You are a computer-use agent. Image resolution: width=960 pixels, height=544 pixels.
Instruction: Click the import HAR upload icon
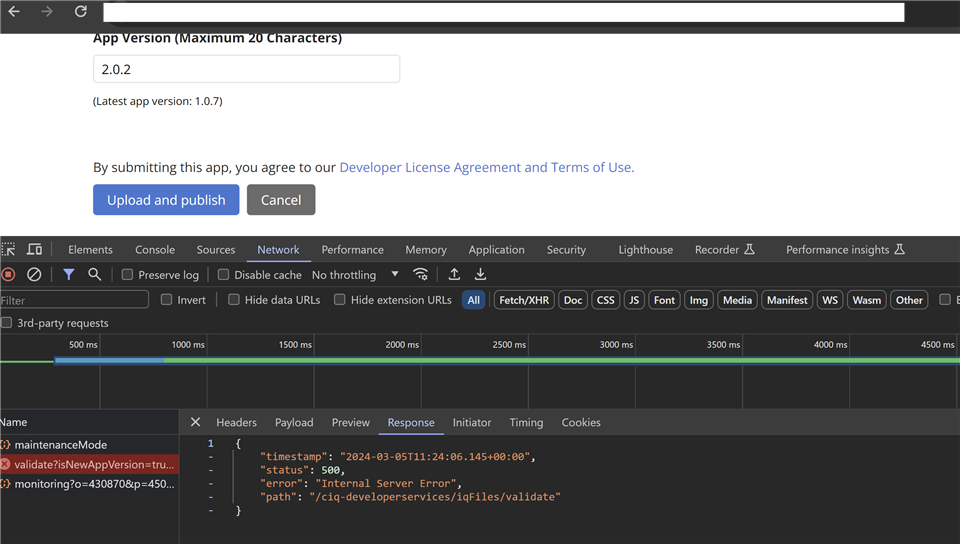(x=454, y=274)
